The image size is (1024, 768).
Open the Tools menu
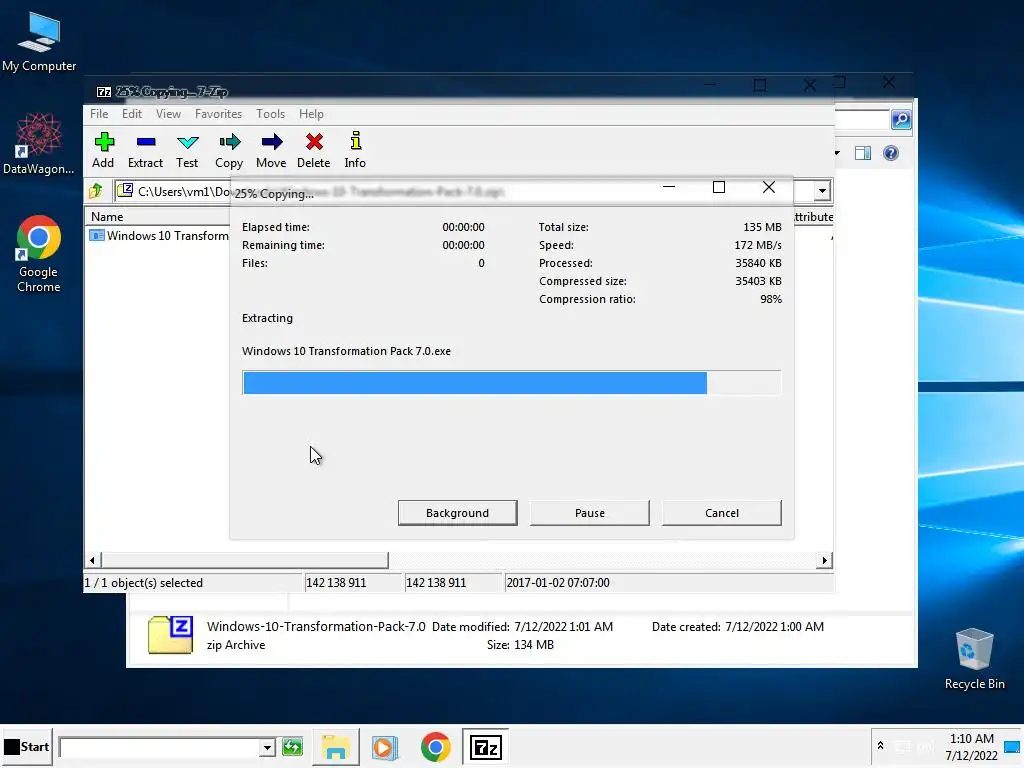(x=270, y=114)
